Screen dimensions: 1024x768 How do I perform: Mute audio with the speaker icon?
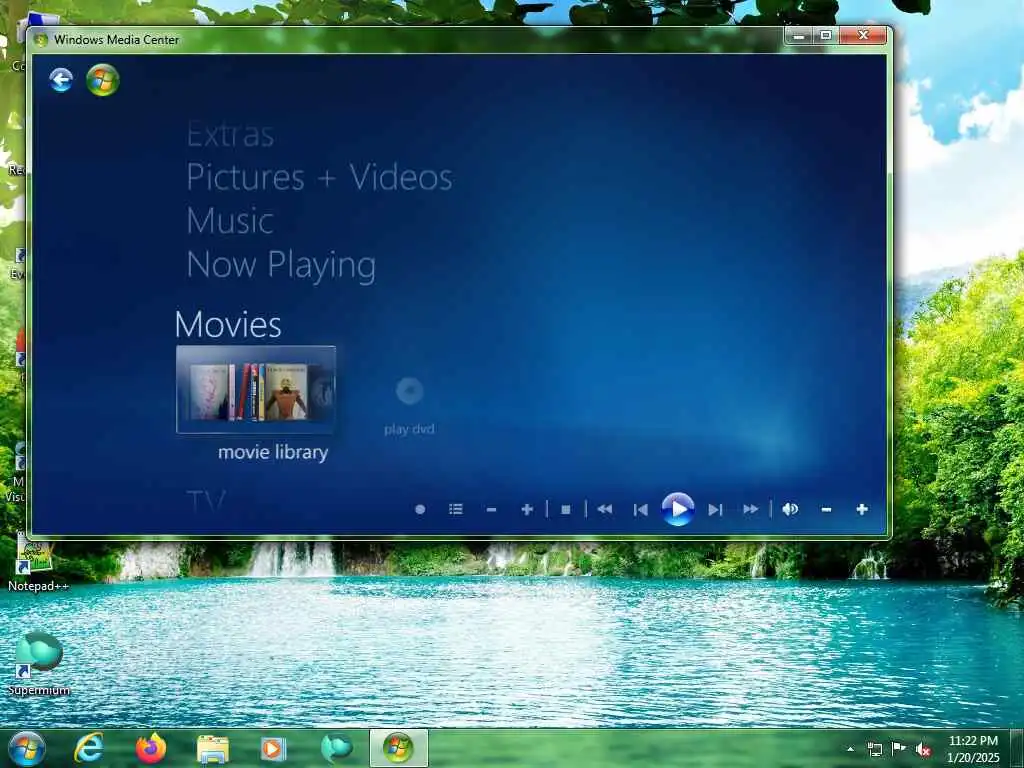click(x=790, y=509)
